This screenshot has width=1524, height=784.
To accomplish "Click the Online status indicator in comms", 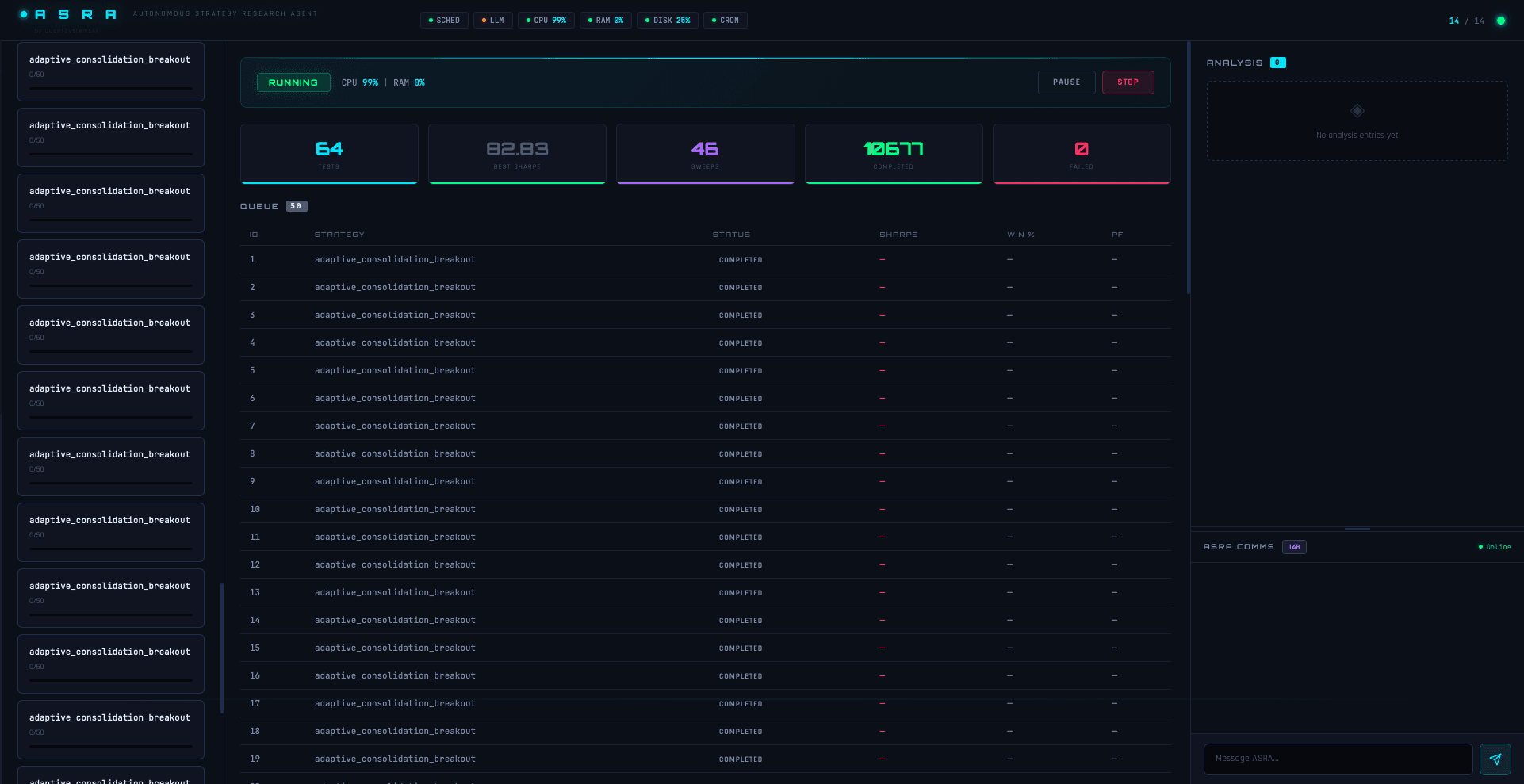I will (1495, 547).
